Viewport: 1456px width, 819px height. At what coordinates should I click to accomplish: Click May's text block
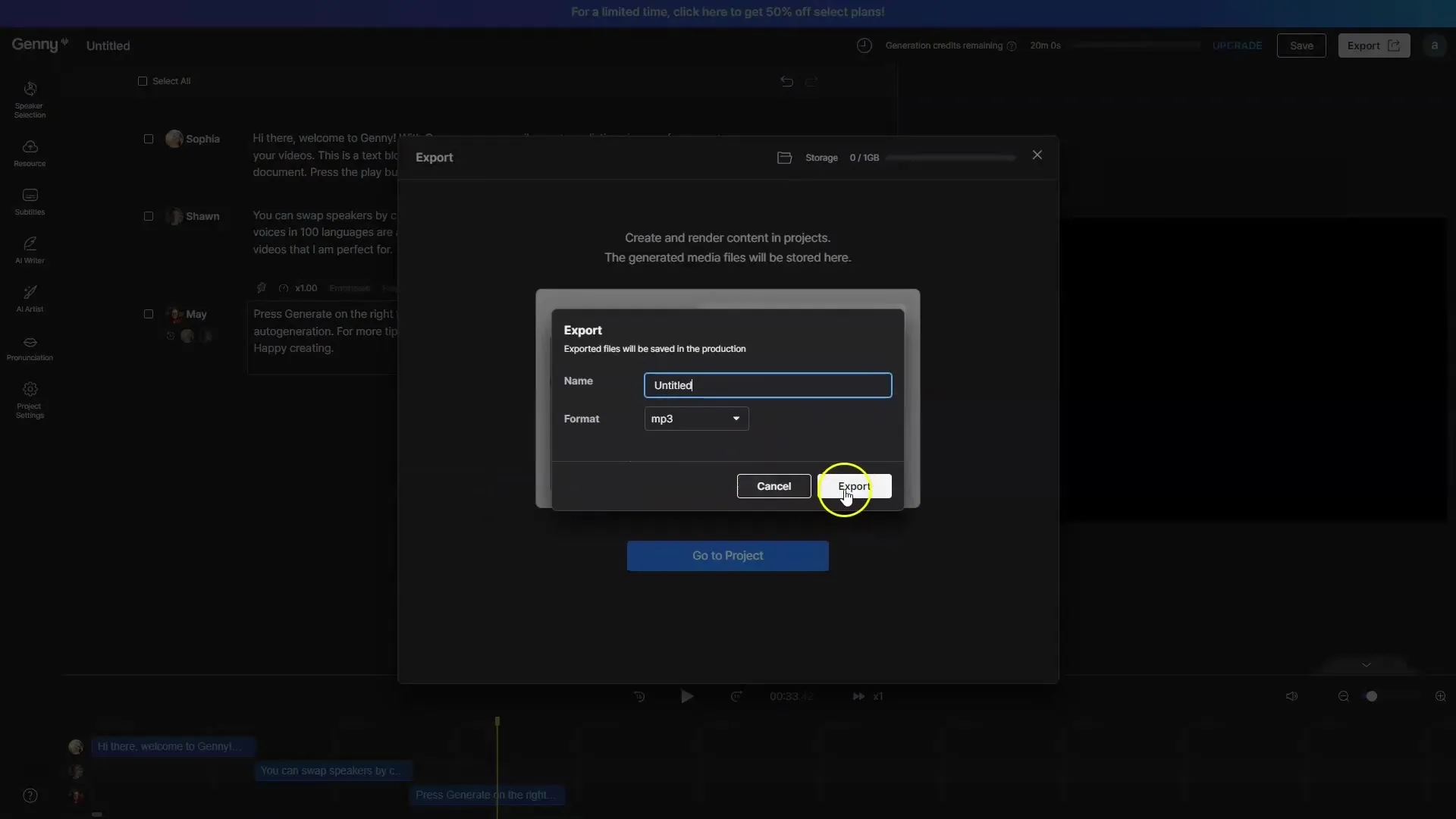click(323, 337)
